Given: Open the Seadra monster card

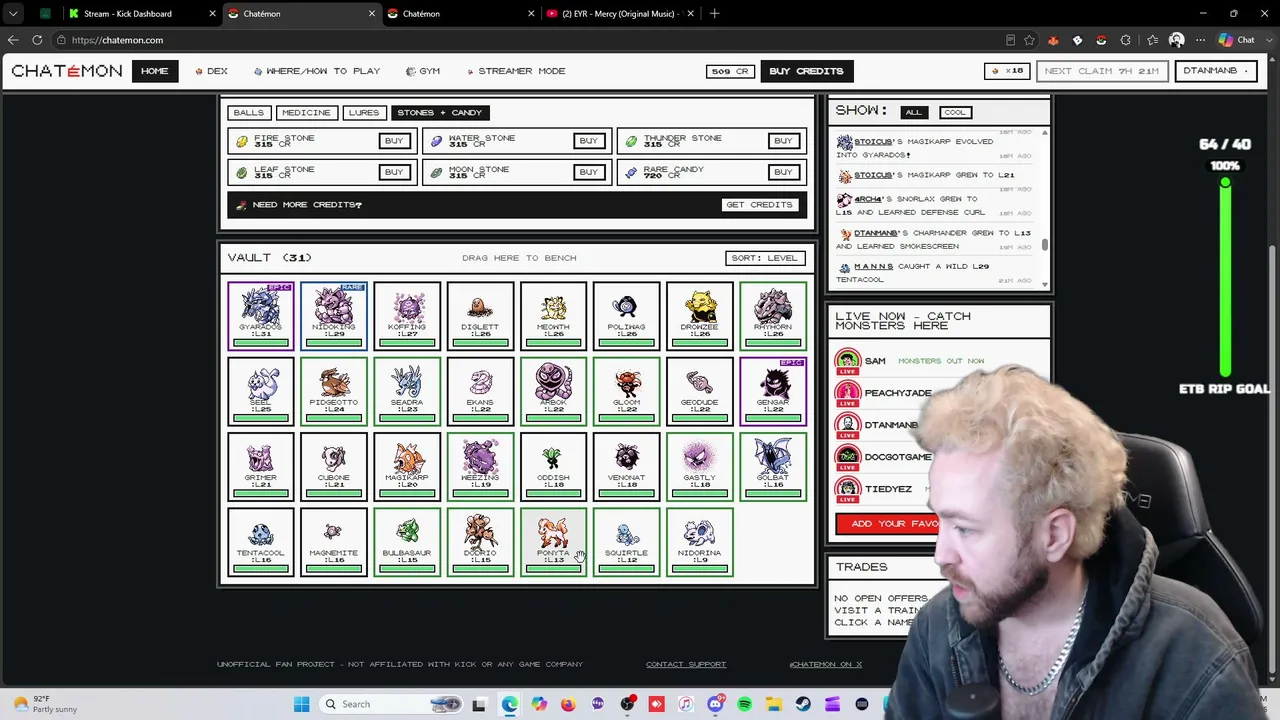Looking at the screenshot, I should click(407, 392).
